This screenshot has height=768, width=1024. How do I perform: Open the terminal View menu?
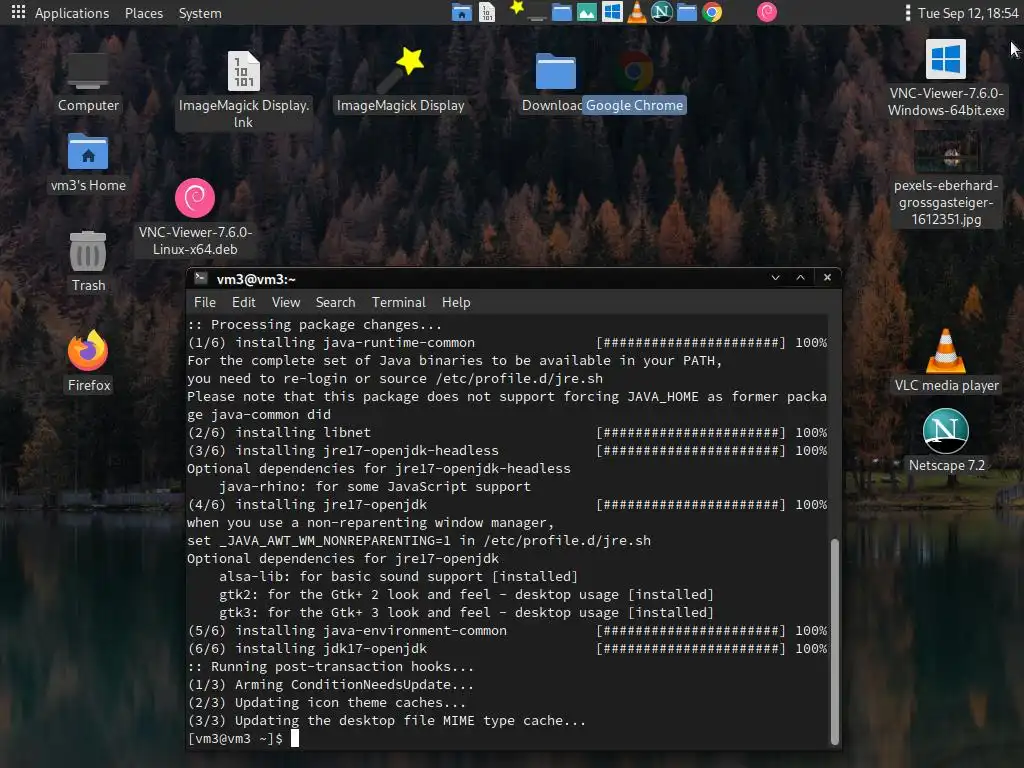286,302
